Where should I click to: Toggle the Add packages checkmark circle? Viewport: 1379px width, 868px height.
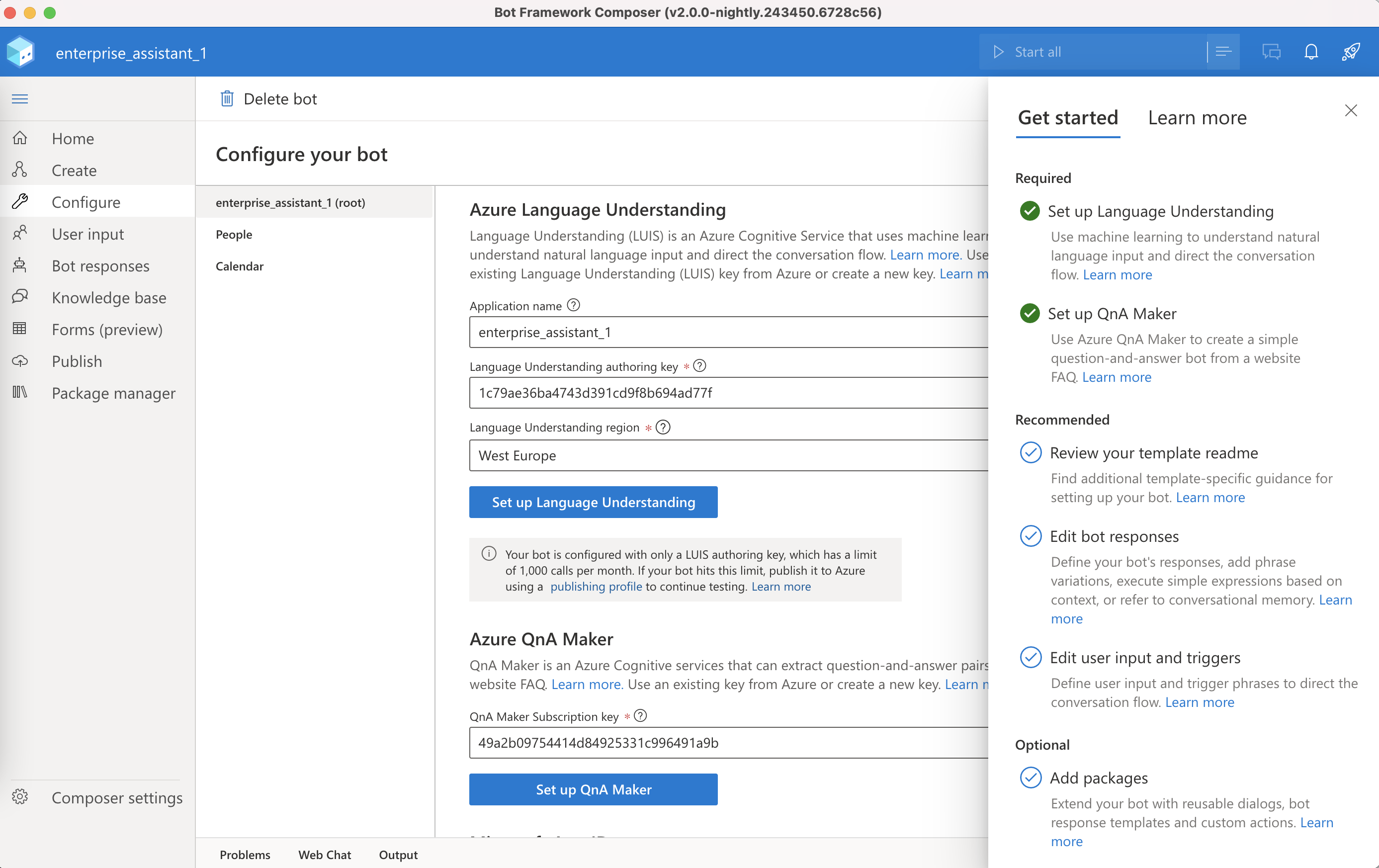pyautogui.click(x=1030, y=778)
